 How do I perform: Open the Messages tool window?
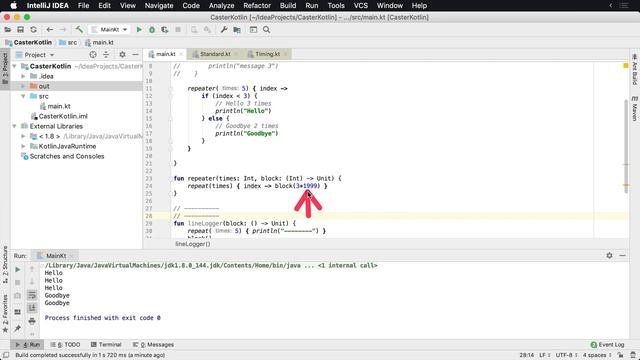point(153,345)
